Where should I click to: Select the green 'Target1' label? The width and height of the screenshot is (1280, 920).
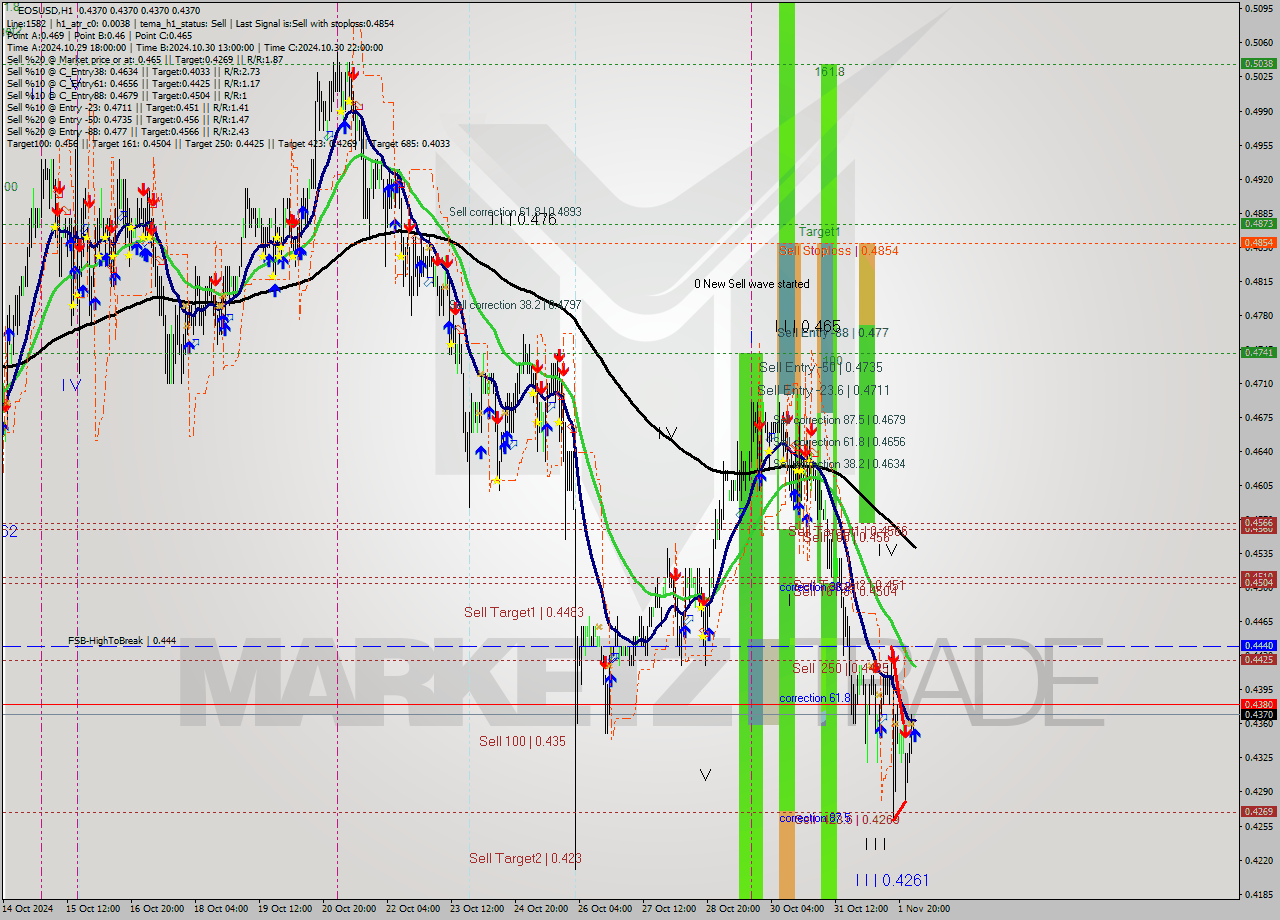coord(819,231)
